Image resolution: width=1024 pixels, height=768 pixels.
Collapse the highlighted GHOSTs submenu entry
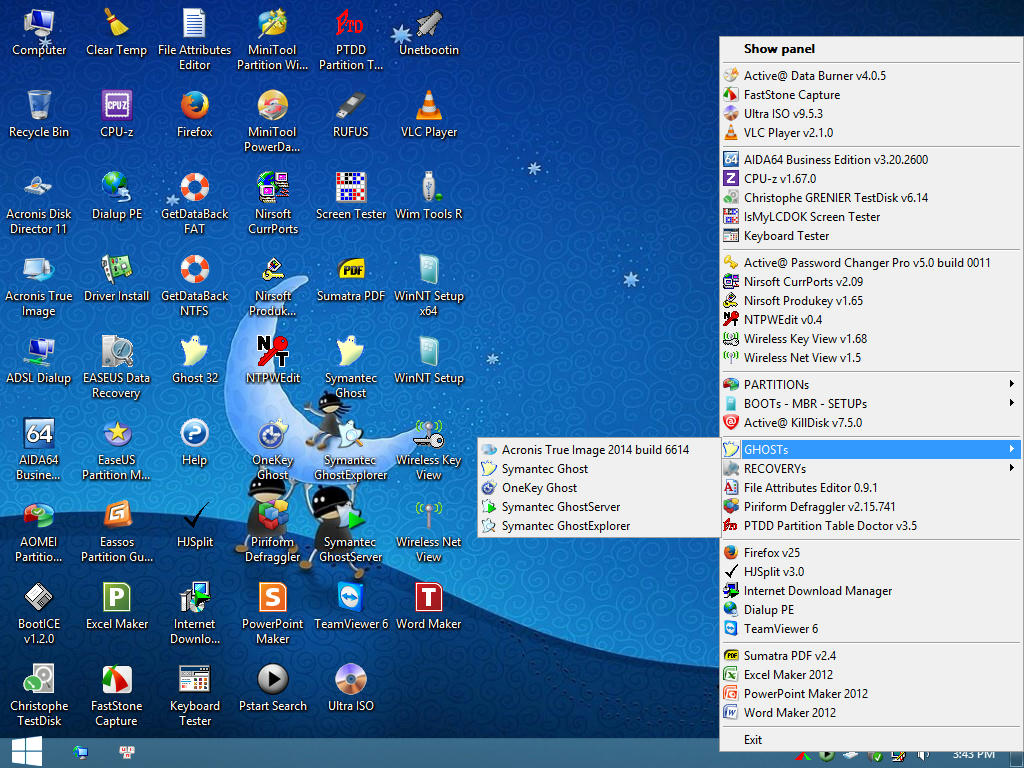click(871, 450)
